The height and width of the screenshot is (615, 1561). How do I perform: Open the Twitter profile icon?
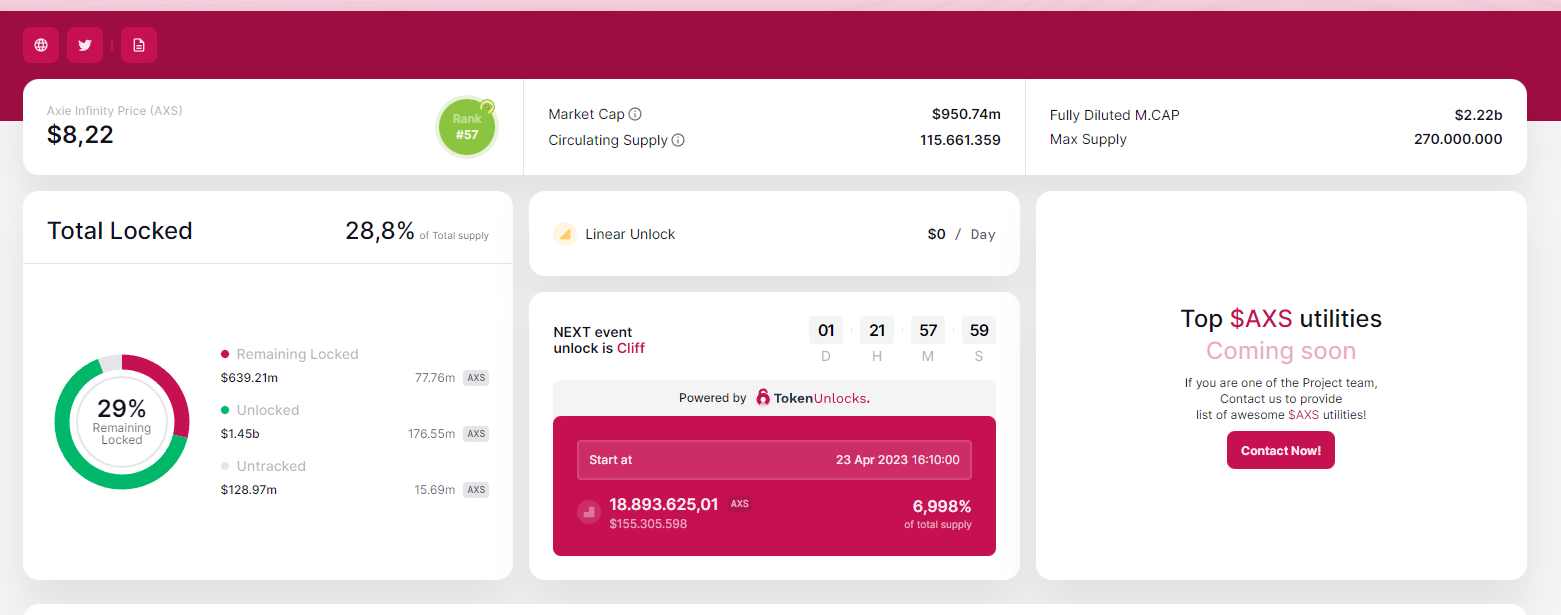(x=85, y=45)
